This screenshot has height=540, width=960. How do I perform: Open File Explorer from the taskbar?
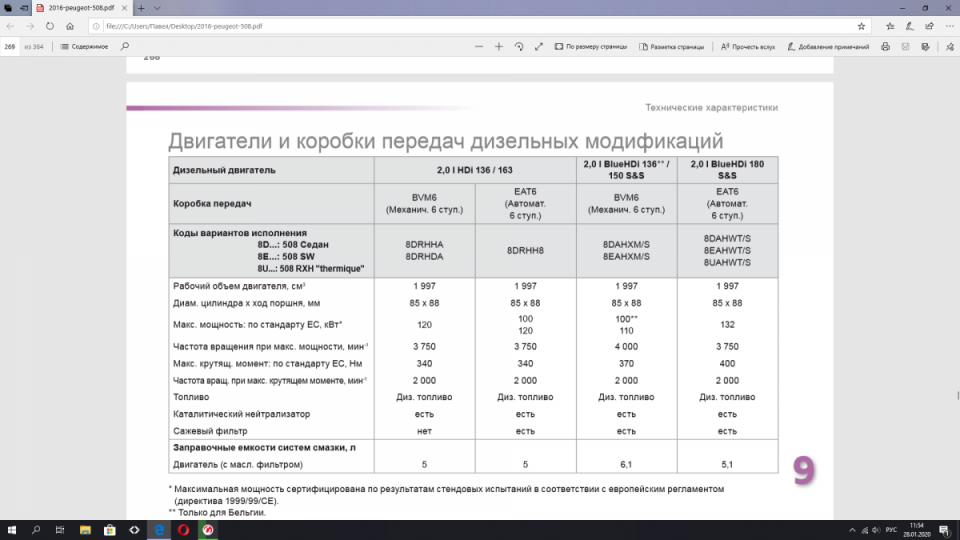(x=85, y=530)
